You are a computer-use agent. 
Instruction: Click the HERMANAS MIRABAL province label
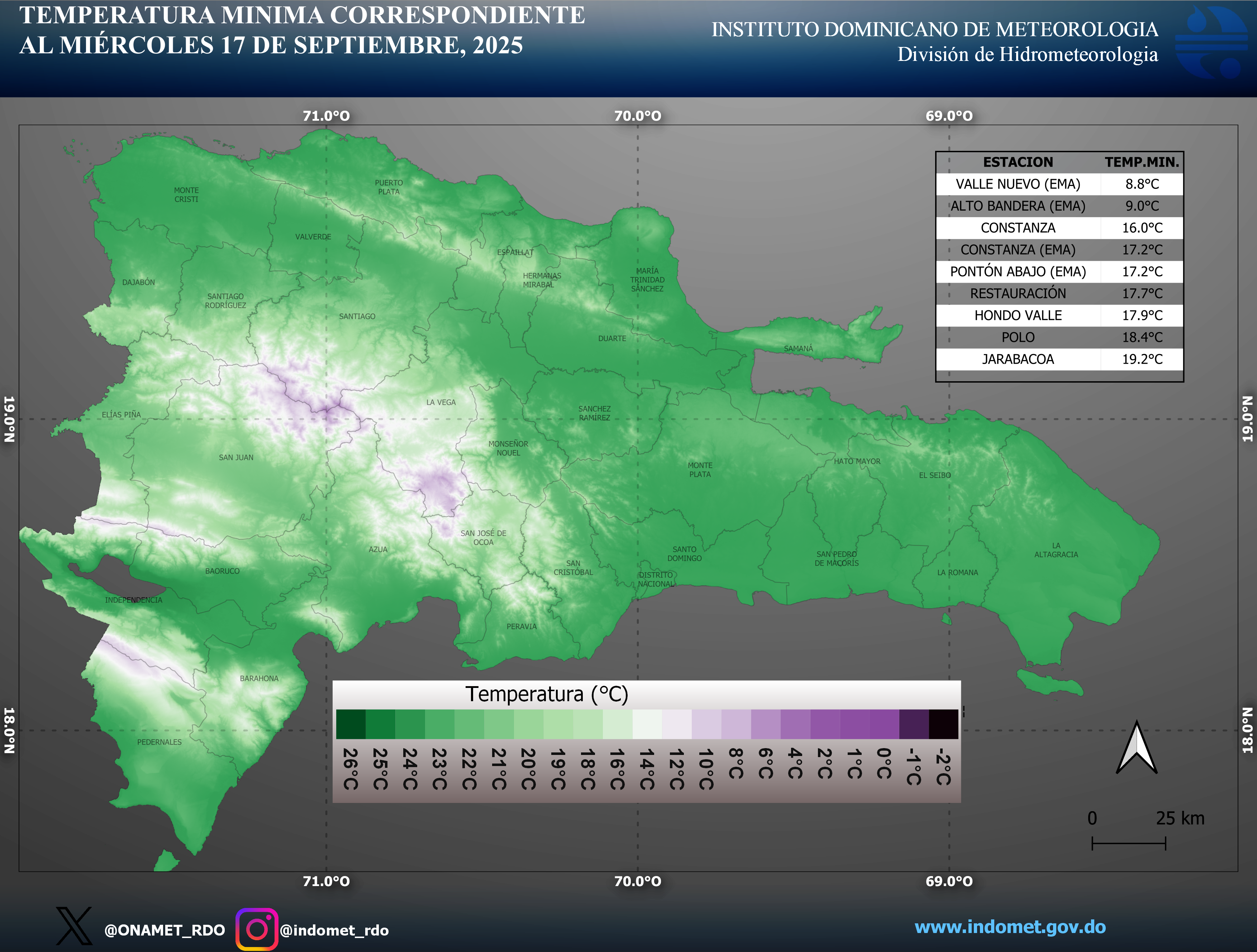coord(542,280)
